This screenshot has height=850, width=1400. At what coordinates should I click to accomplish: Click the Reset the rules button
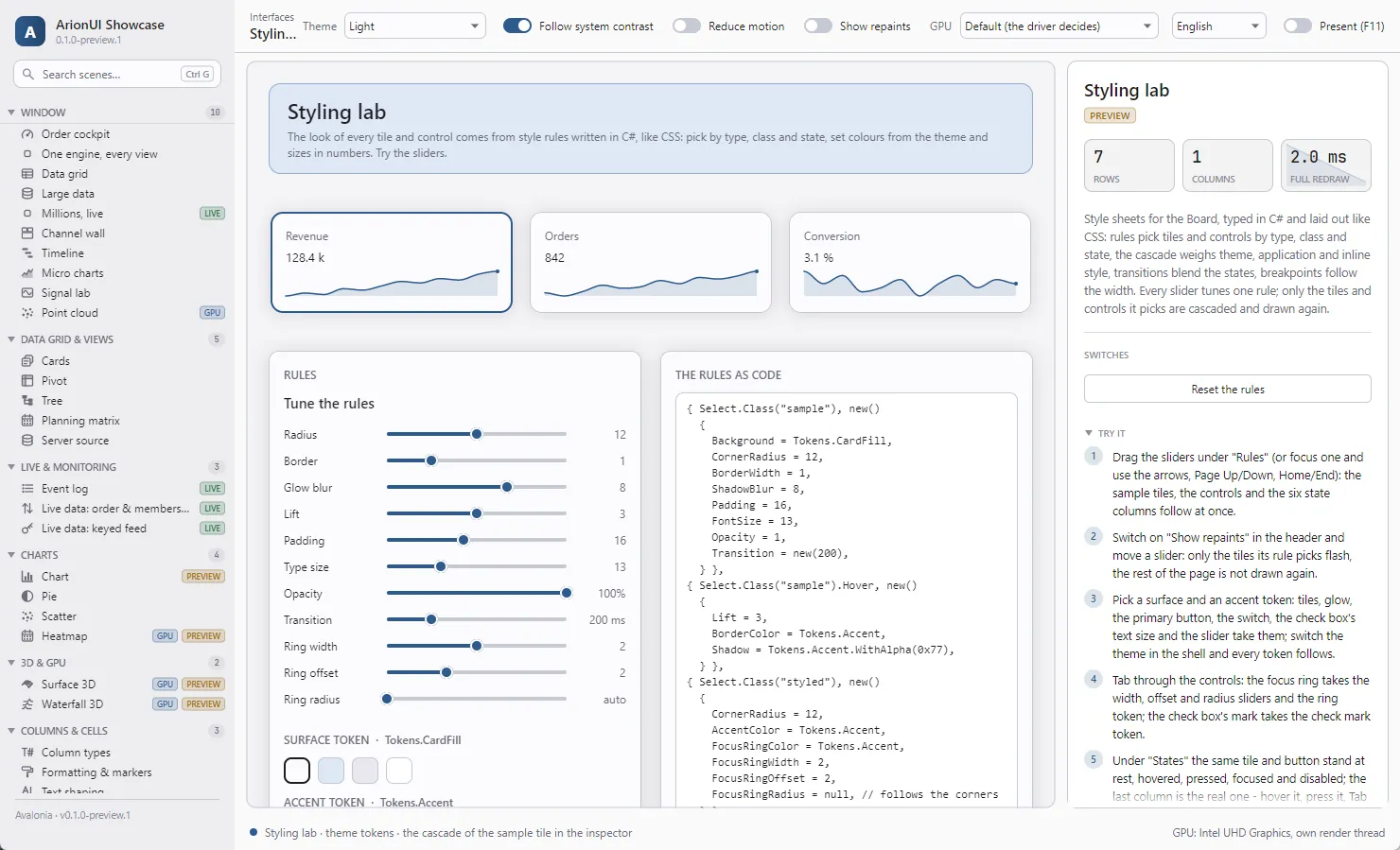click(1228, 389)
